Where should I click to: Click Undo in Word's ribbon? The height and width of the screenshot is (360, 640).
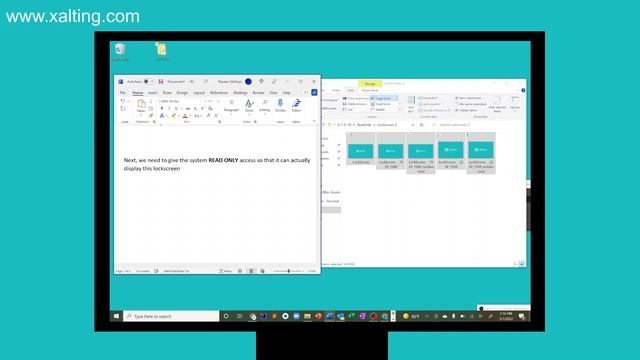tap(122, 101)
